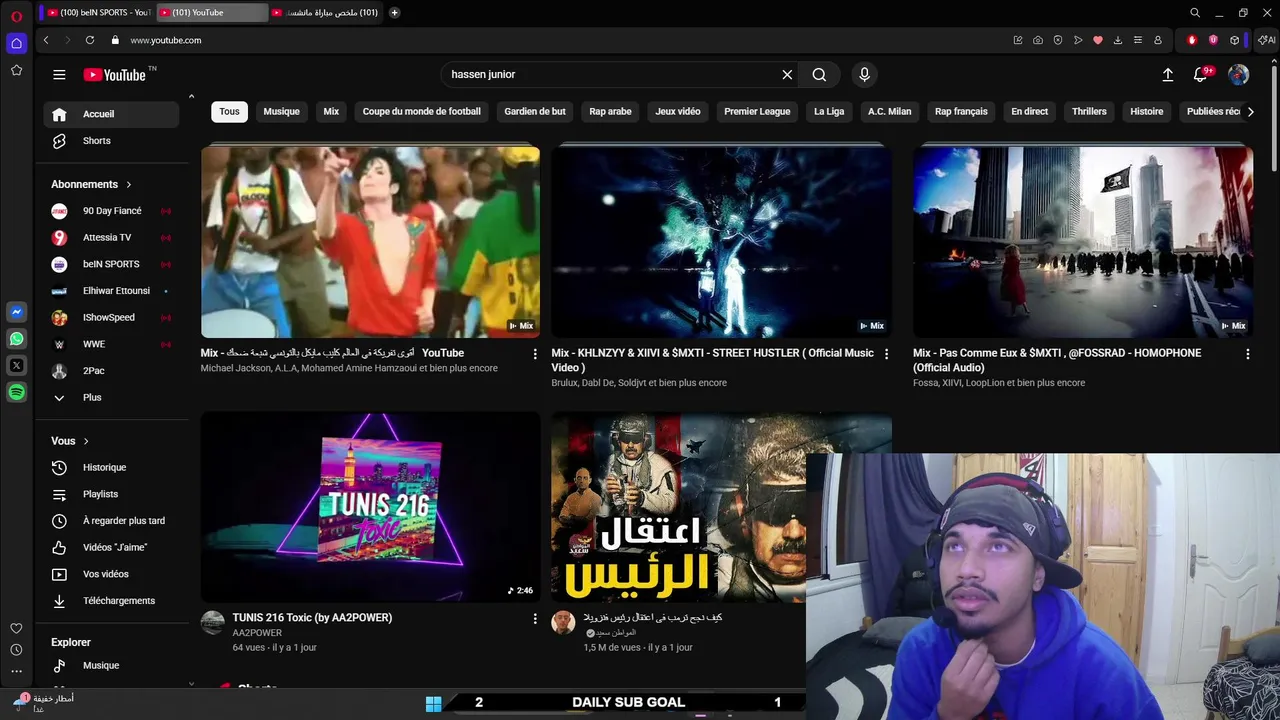Open beIN SPORTS subscription channel

(111, 264)
